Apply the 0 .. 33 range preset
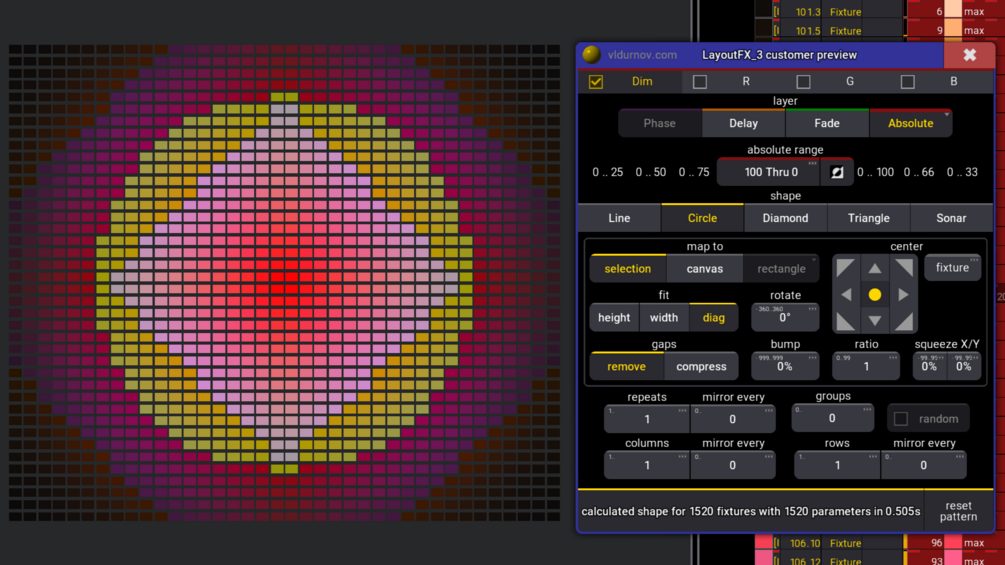The image size is (1005, 565). point(962,172)
